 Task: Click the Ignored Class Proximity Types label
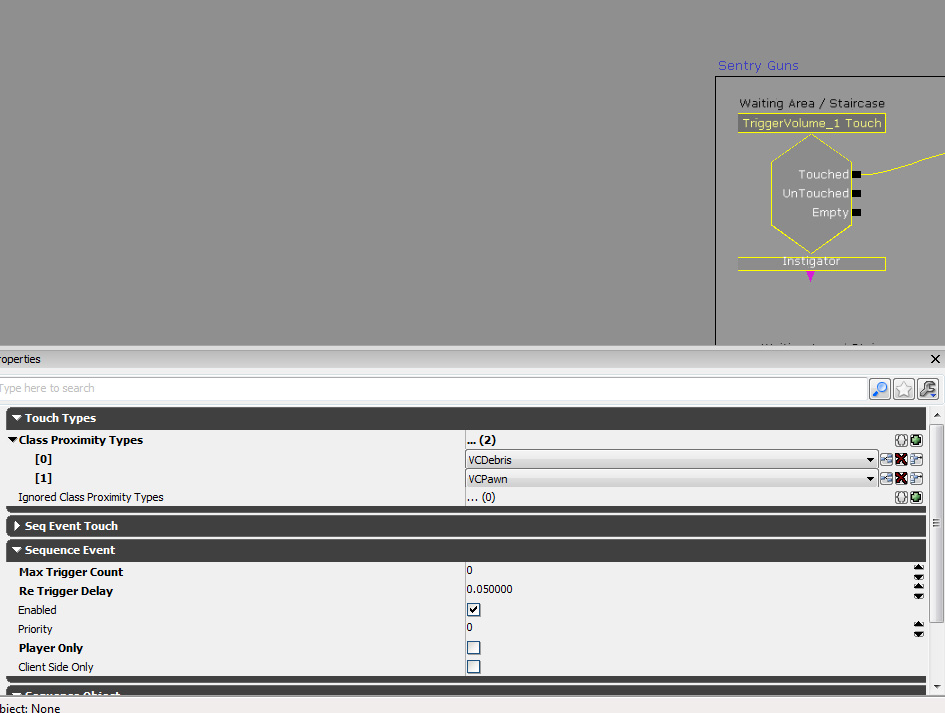[x=90, y=497]
